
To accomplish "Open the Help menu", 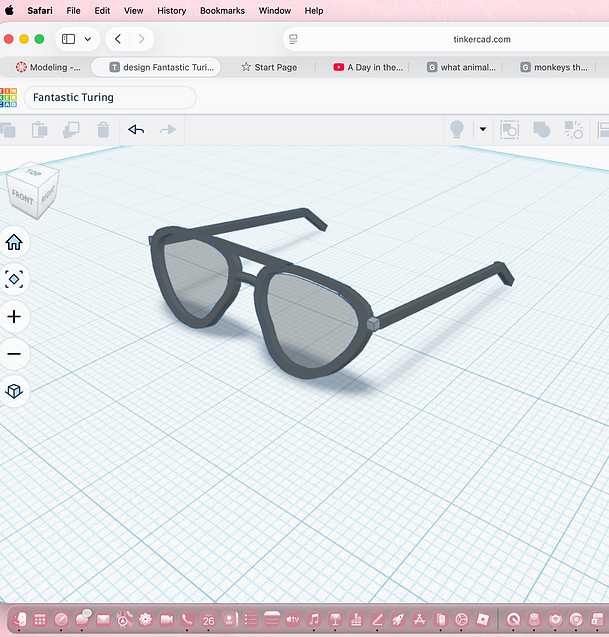I will 314,11.
